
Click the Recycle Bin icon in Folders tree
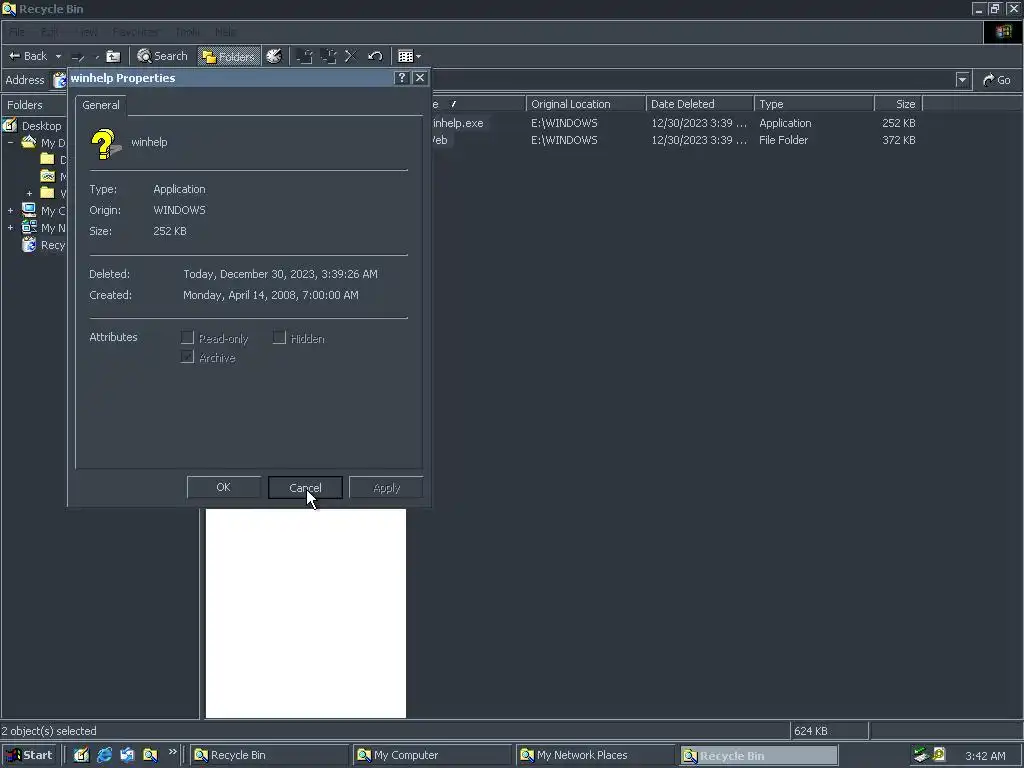tap(29, 244)
